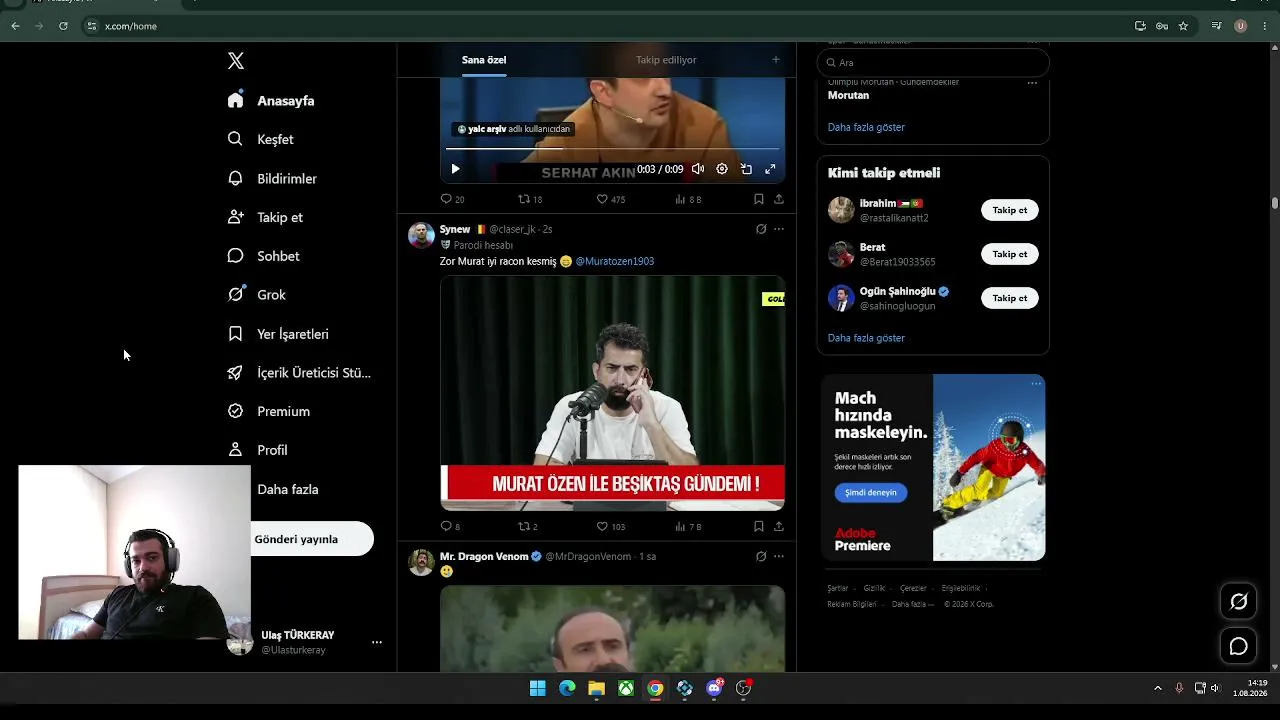The width and height of the screenshot is (1280, 720).
Task: Reload the page in Chrome
Action: tap(63, 26)
